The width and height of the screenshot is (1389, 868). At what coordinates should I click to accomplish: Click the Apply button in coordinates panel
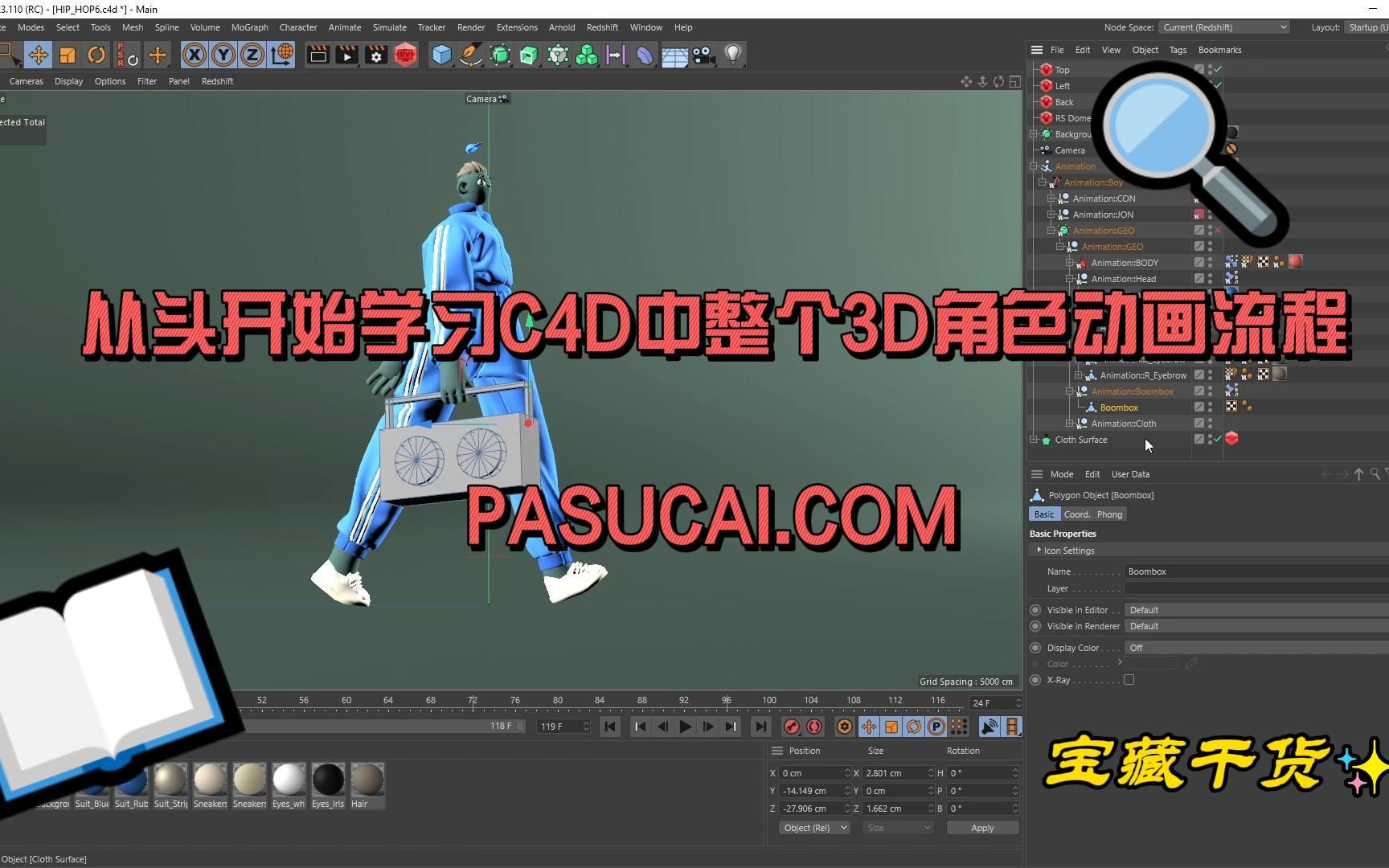point(982,827)
